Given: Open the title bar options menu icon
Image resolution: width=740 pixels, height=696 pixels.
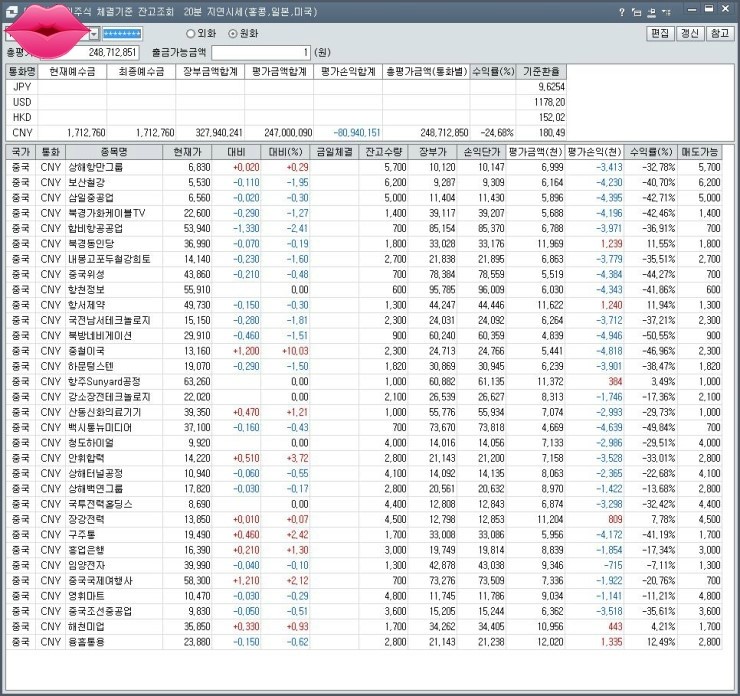Looking at the screenshot, I should click(x=665, y=13).
